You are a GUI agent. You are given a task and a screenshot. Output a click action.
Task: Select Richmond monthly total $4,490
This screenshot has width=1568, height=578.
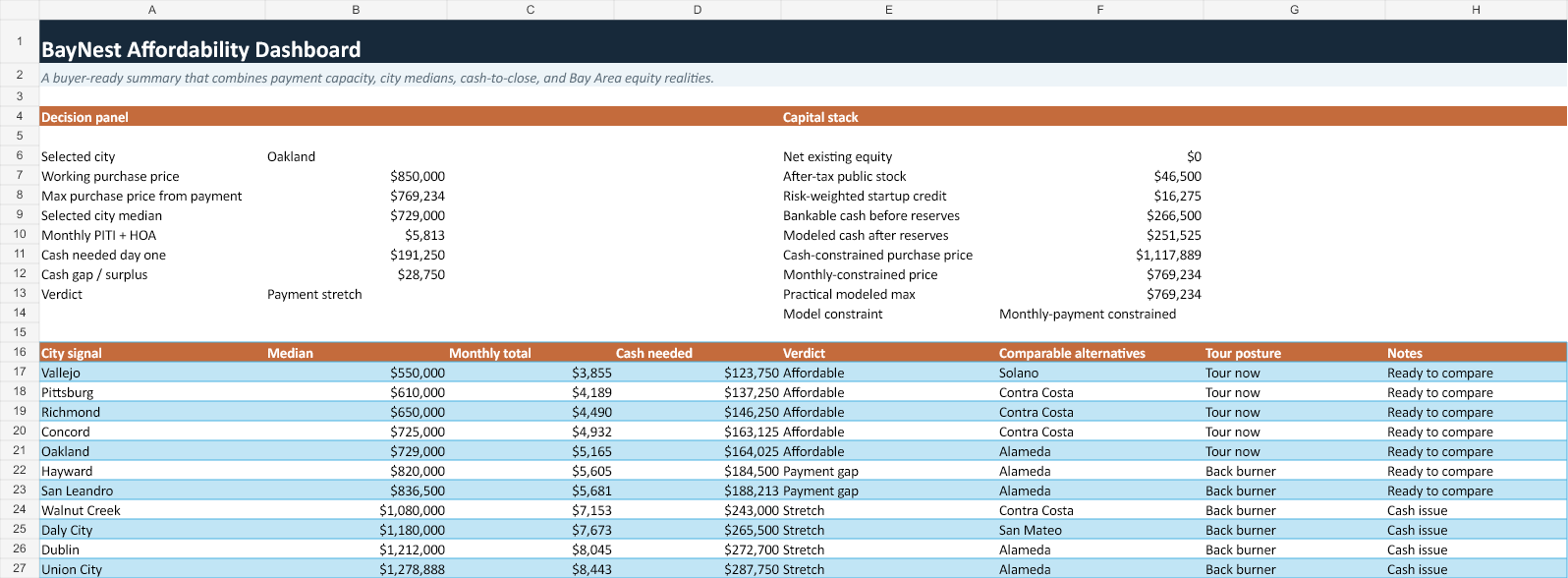pos(531,412)
